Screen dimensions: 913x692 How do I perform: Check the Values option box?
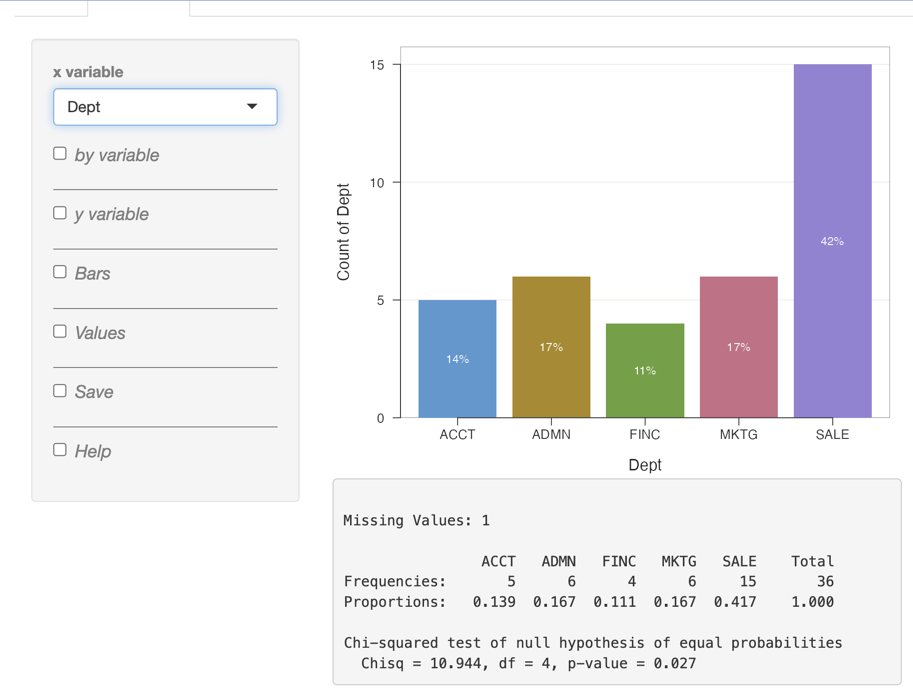click(x=60, y=331)
